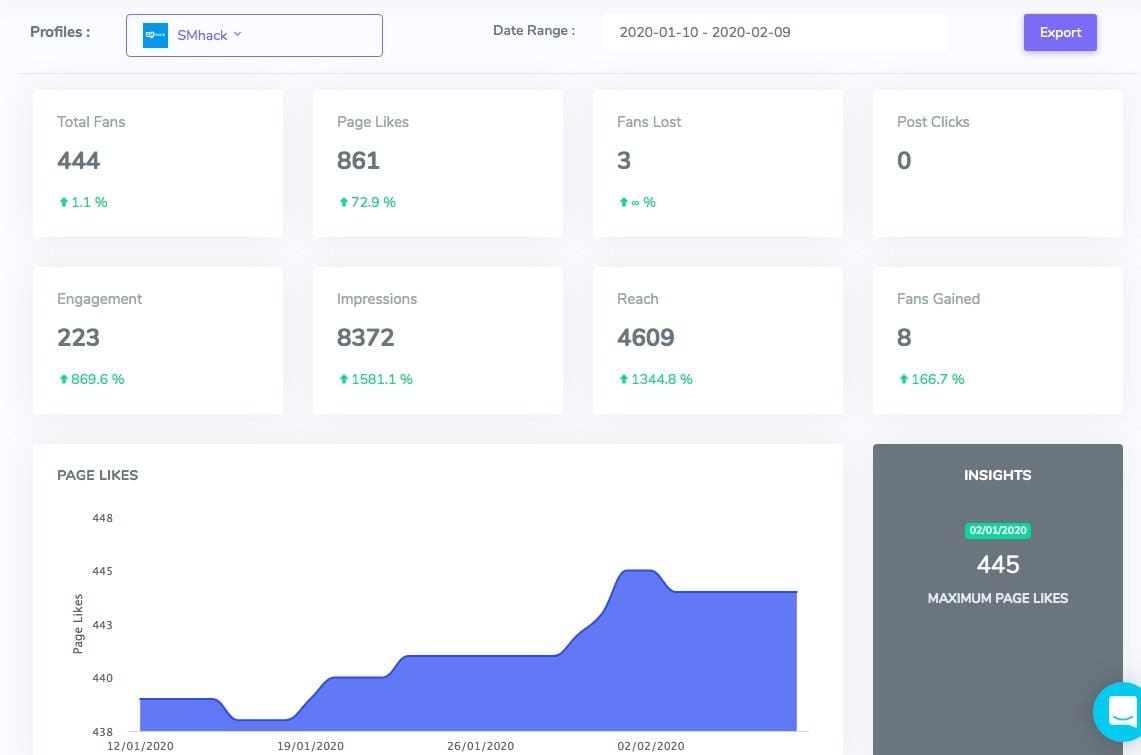This screenshot has height=755, width=1141.
Task: Click the up arrow under Fans Gained
Action: [903, 379]
